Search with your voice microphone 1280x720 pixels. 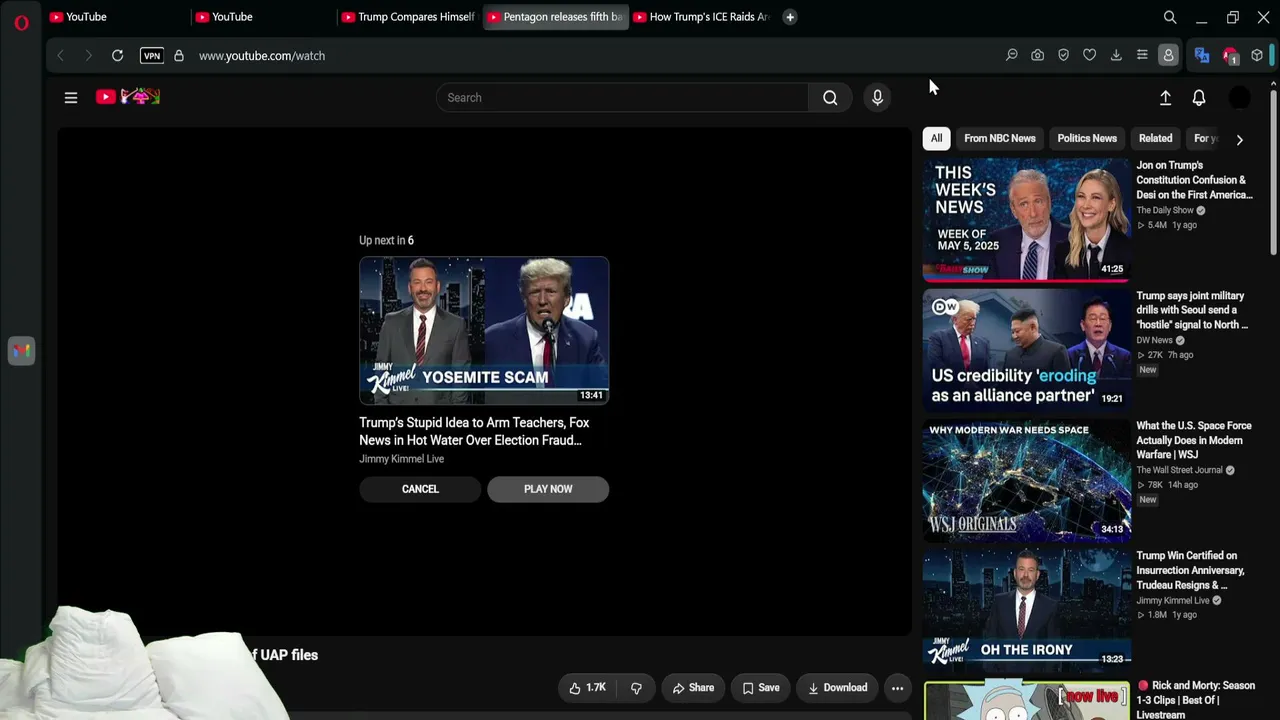(x=877, y=98)
